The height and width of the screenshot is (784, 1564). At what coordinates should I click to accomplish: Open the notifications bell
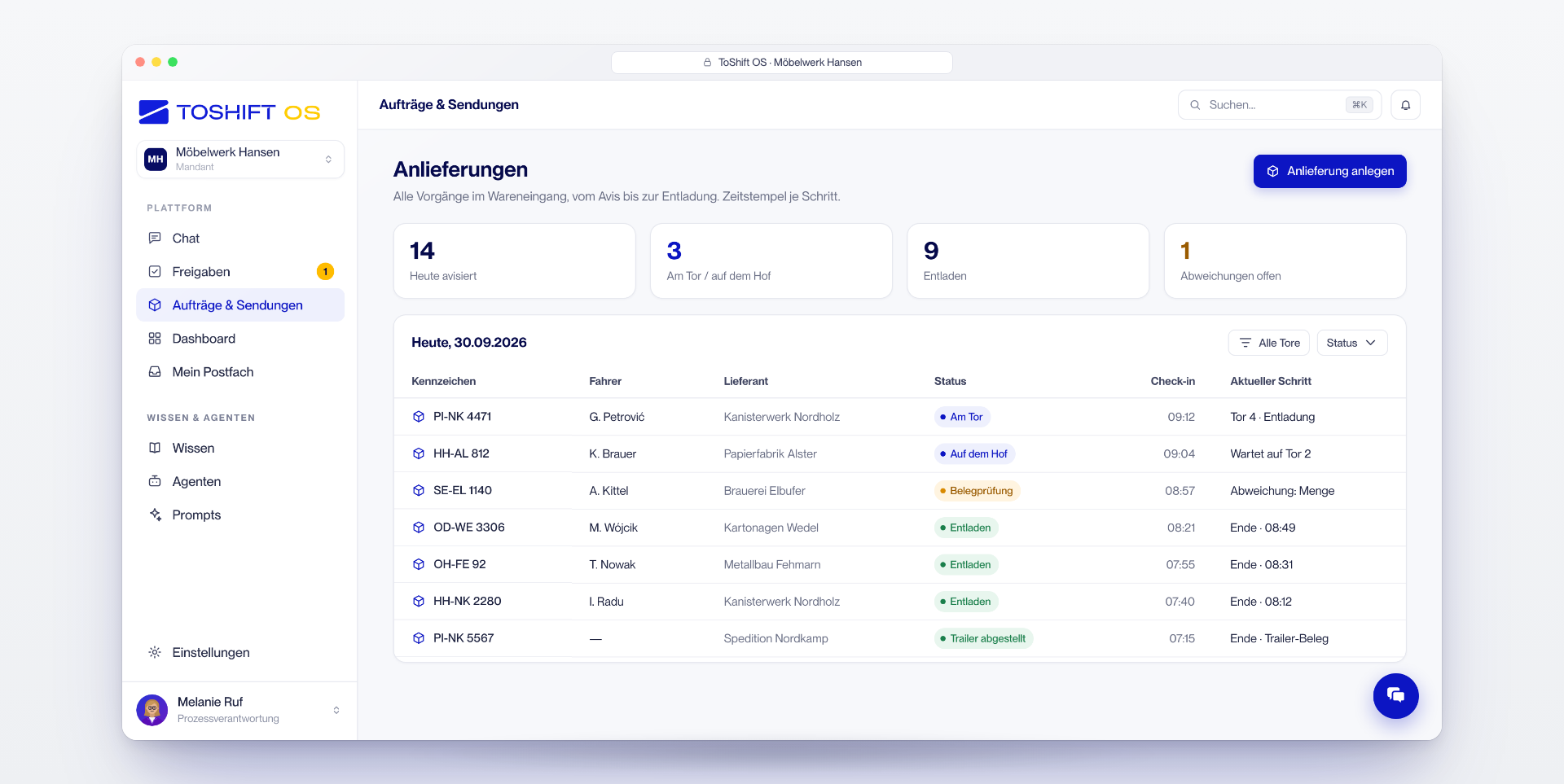pyautogui.click(x=1405, y=105)
